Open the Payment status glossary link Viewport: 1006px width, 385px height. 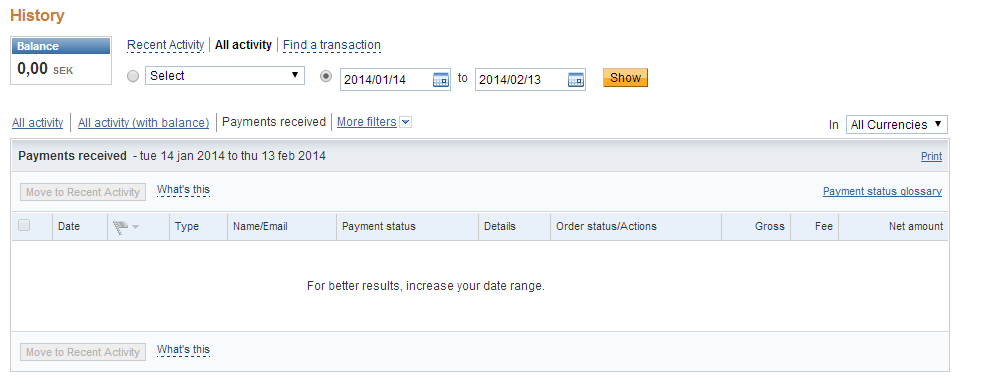point(882,191)
